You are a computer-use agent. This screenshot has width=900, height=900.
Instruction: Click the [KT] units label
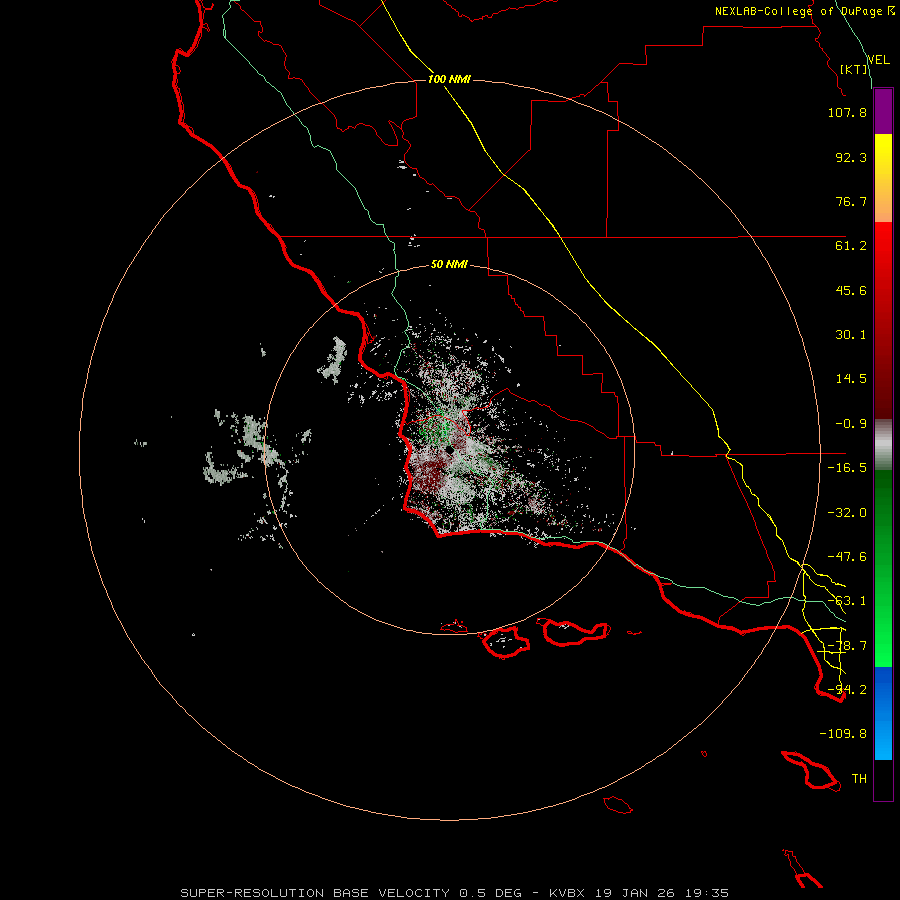pyautogui.click(x=854, y=69)
